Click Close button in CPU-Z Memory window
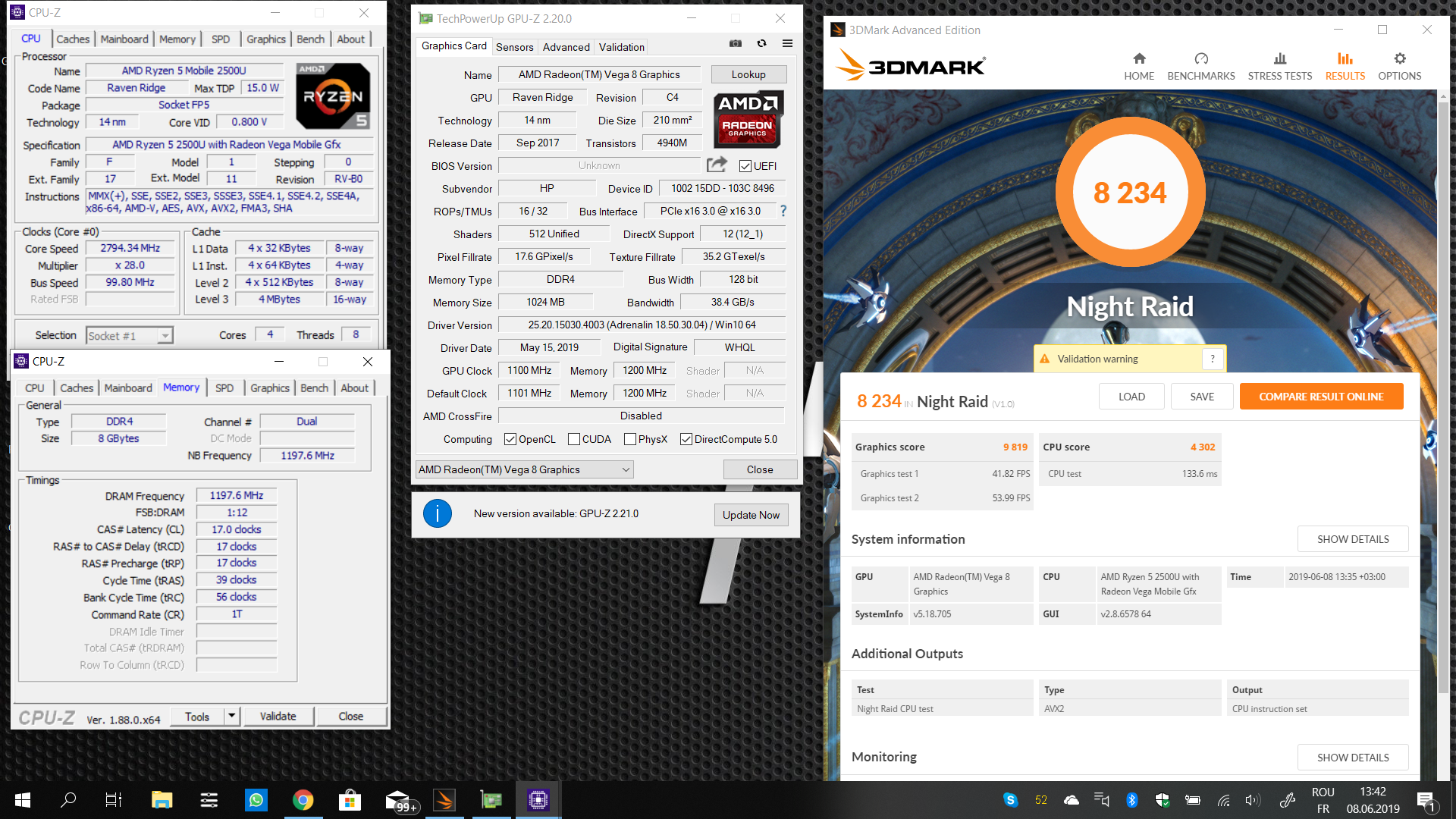1456x819 pixels. point(351,716)
